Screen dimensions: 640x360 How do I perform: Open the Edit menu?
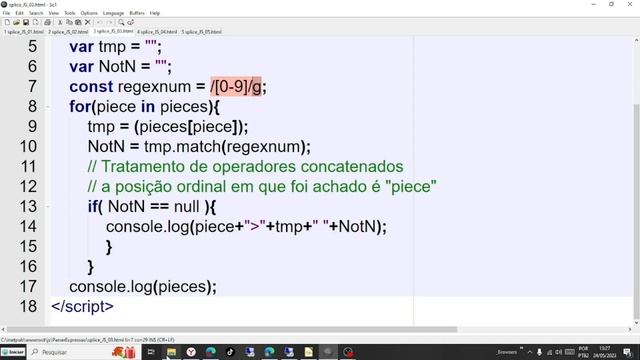pos(19,13)
